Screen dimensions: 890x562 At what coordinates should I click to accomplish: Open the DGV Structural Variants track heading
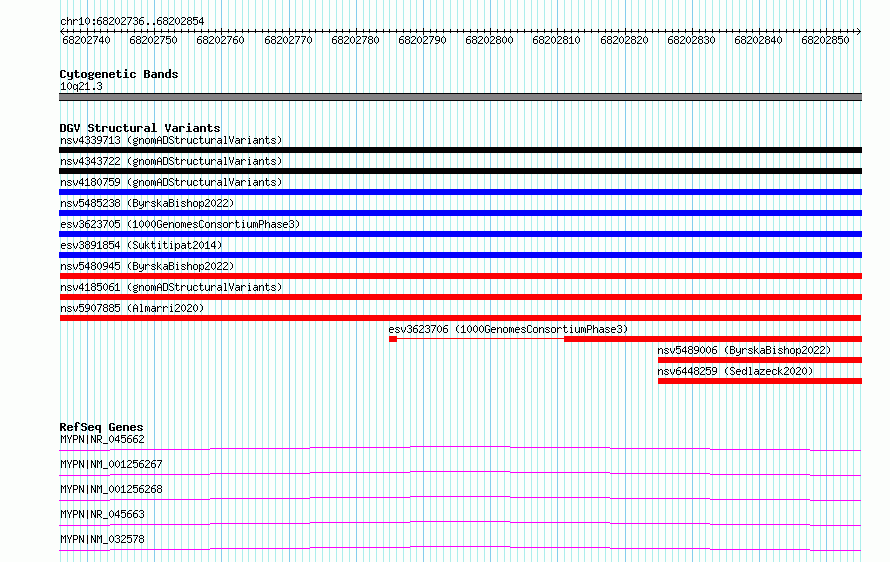click(140, 128)
